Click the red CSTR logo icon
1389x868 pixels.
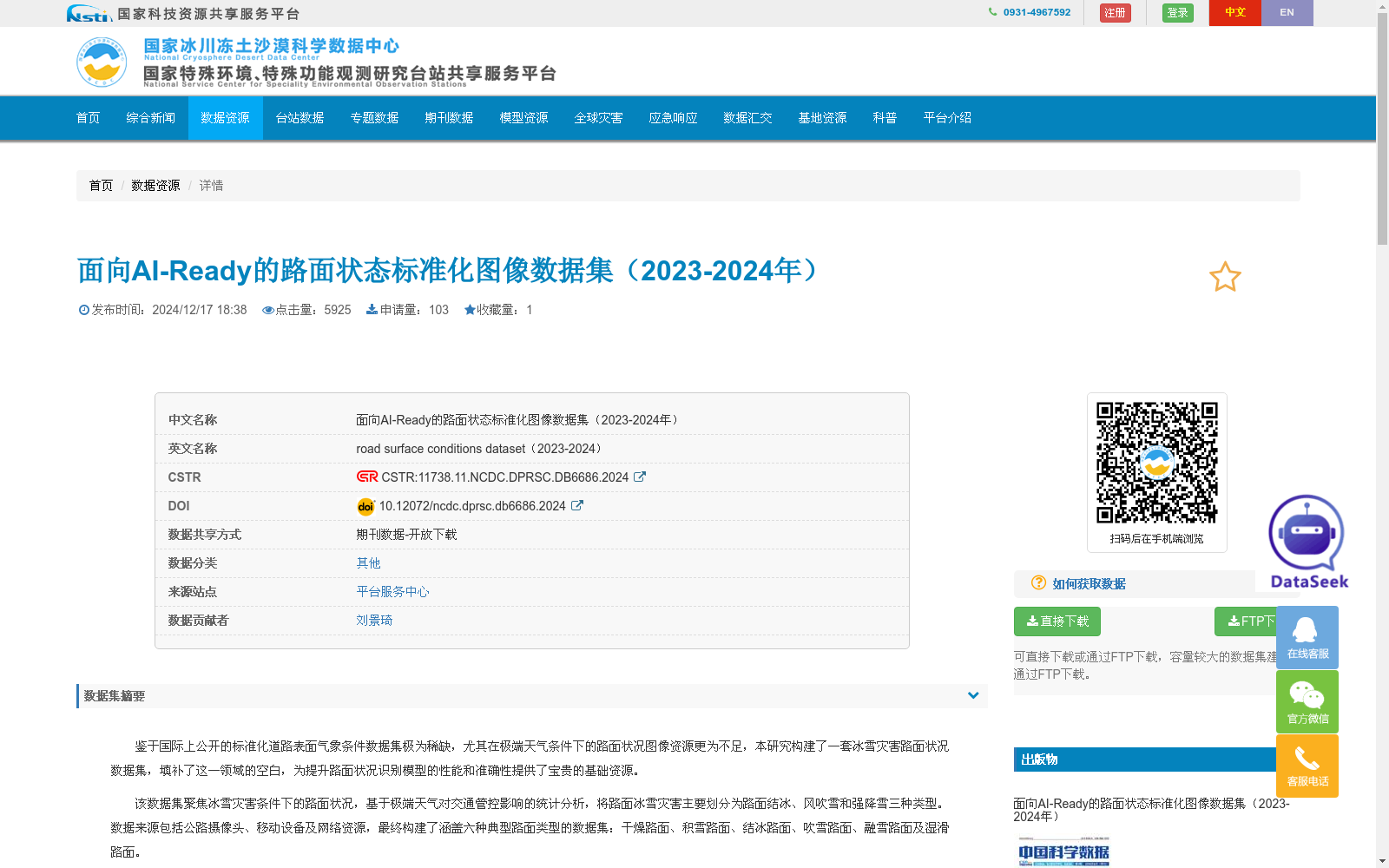pos(367,477)
